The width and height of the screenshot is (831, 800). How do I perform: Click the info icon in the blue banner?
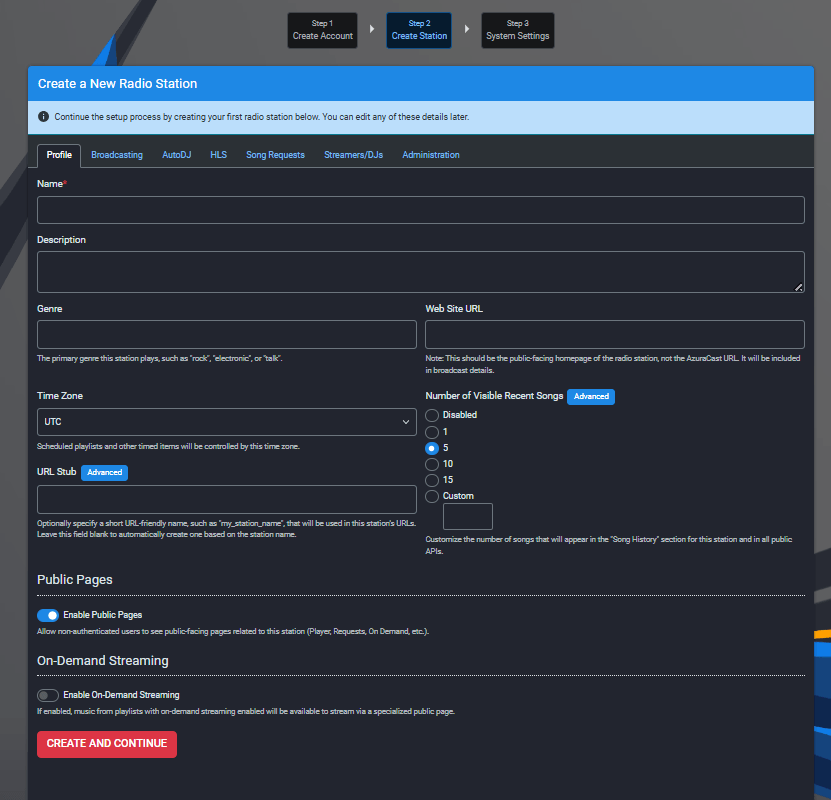point(44,117)
